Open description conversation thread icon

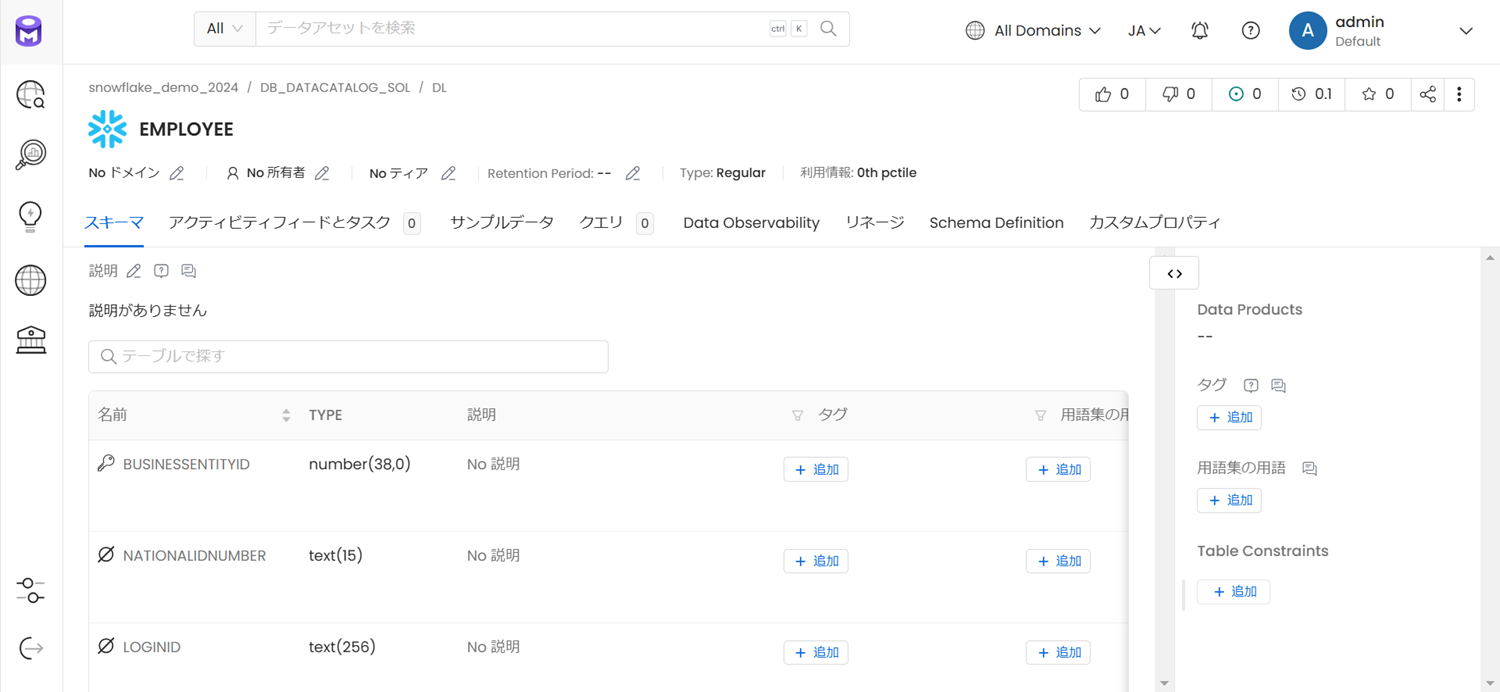click(188, 271)
